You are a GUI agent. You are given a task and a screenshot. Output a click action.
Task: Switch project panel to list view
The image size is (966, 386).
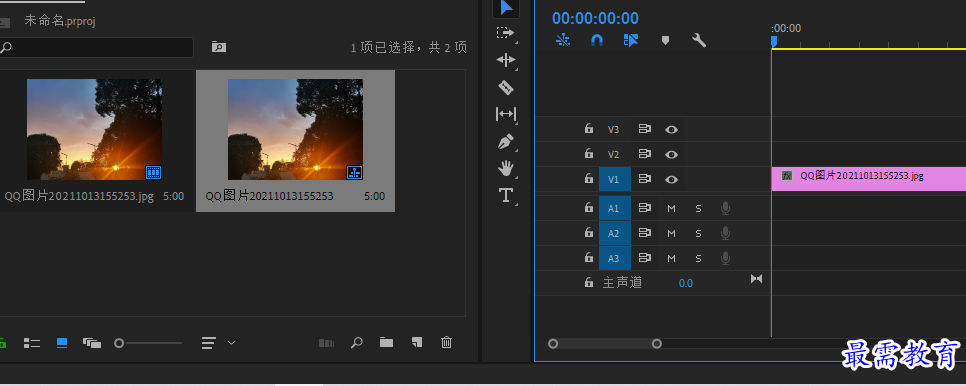(x=31, y=343)
